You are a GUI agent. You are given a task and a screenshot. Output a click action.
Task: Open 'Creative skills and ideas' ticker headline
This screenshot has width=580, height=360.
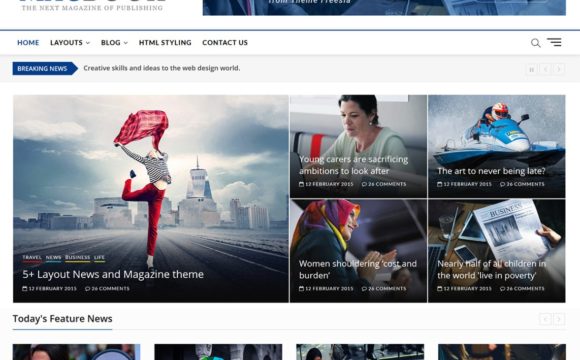tap(162, 68)
